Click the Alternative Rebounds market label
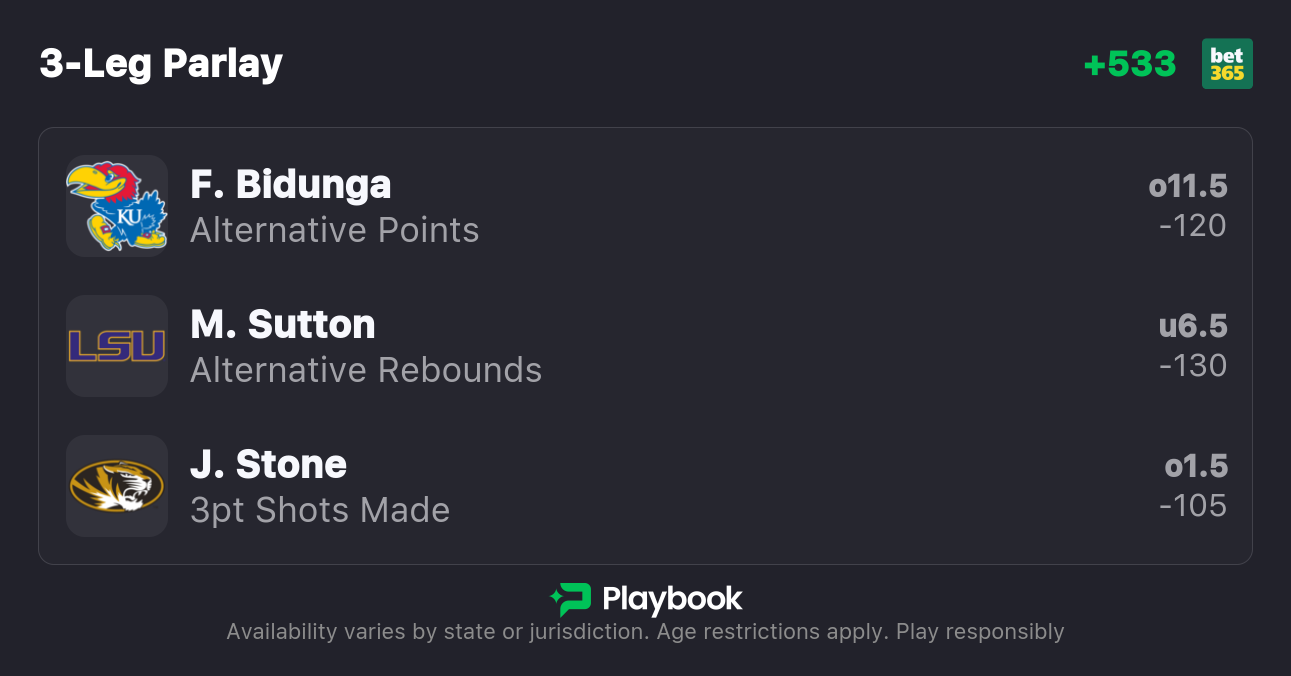Viewport: 1291px width, 676px height. (x=366, y=370)
